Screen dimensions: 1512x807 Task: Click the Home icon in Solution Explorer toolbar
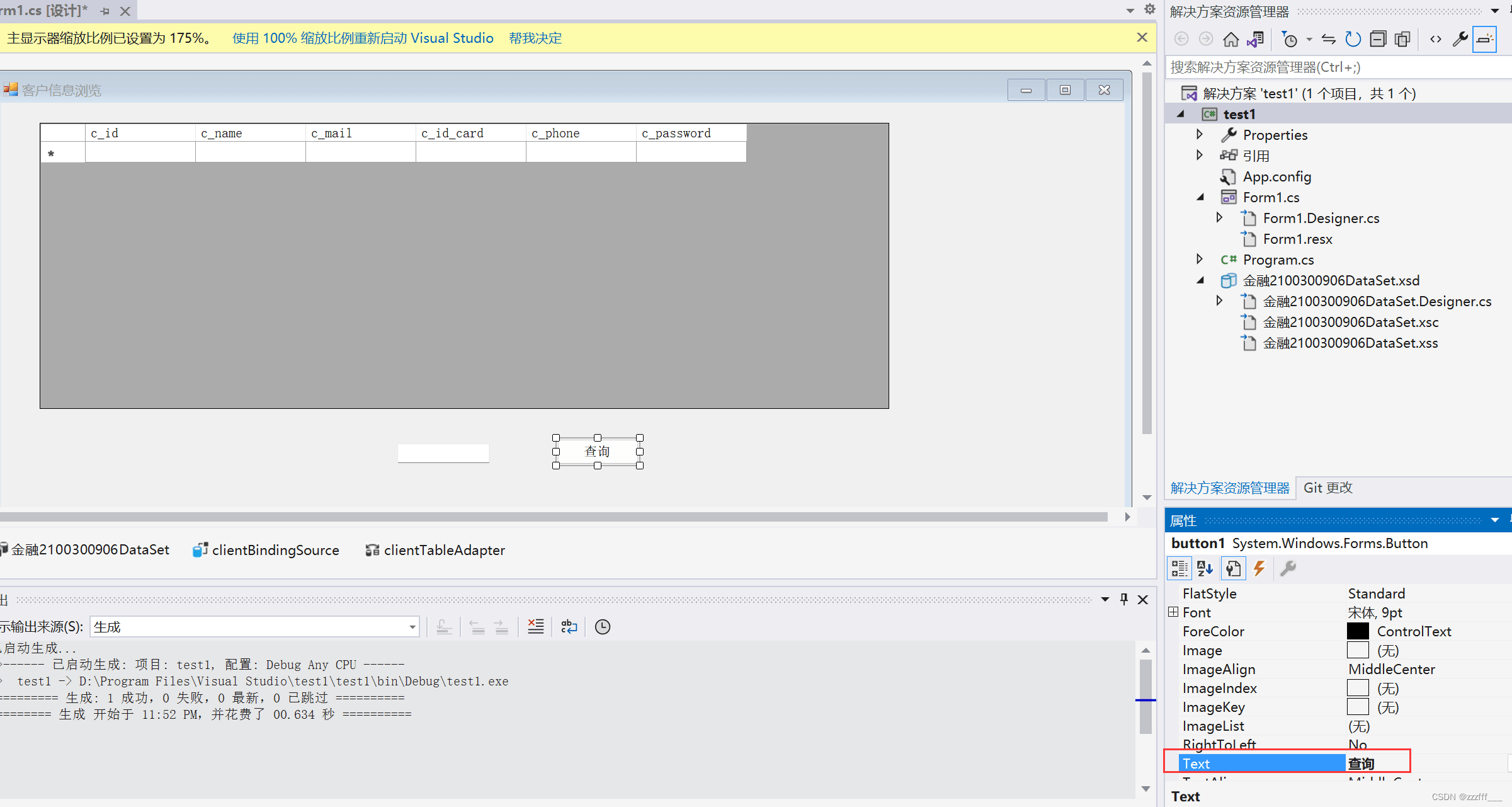pos(1231,40)
